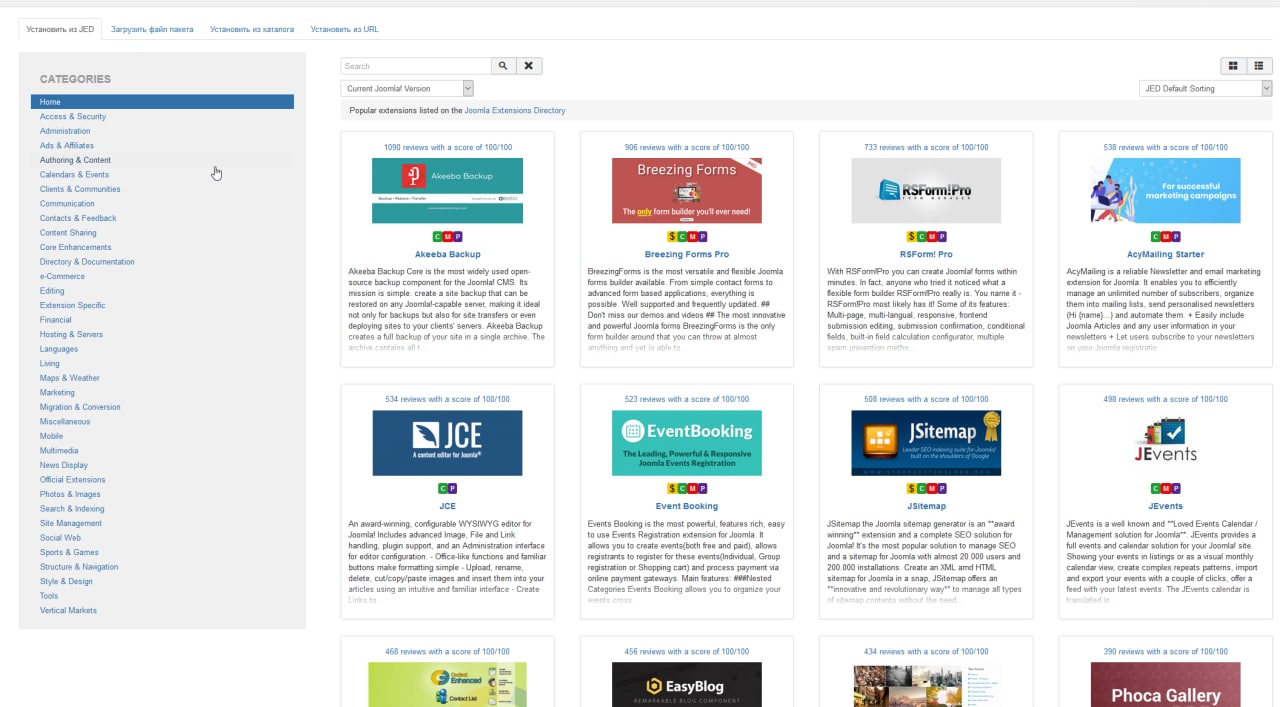Switch to grid view layout

point(1233,66)
